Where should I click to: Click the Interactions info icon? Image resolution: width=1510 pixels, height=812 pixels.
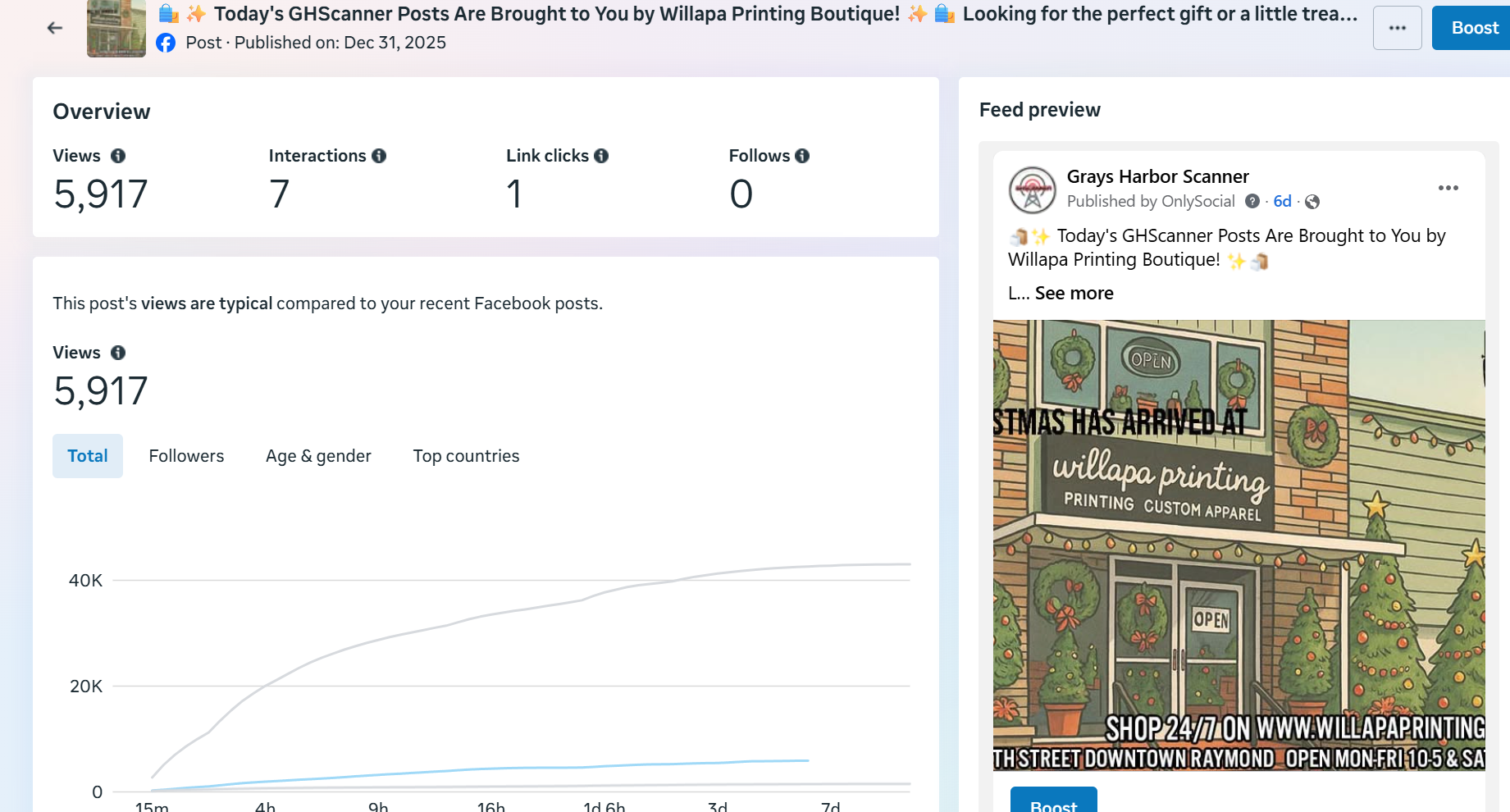click(x=379, y=156)
